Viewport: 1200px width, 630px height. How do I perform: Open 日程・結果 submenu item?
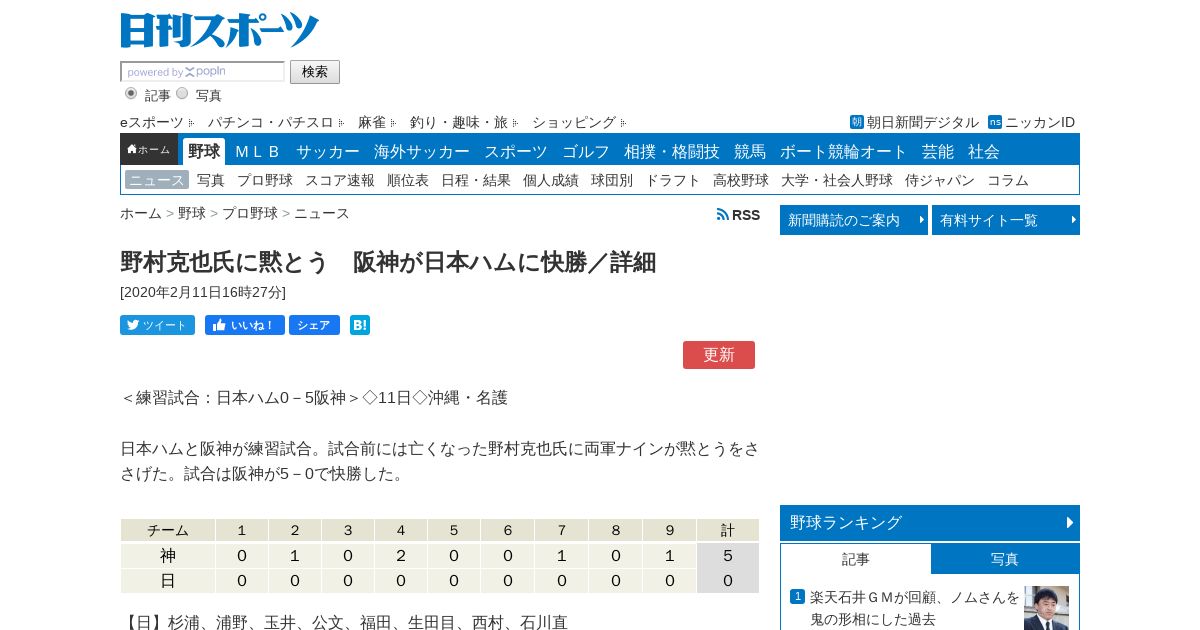click(476, 180)
